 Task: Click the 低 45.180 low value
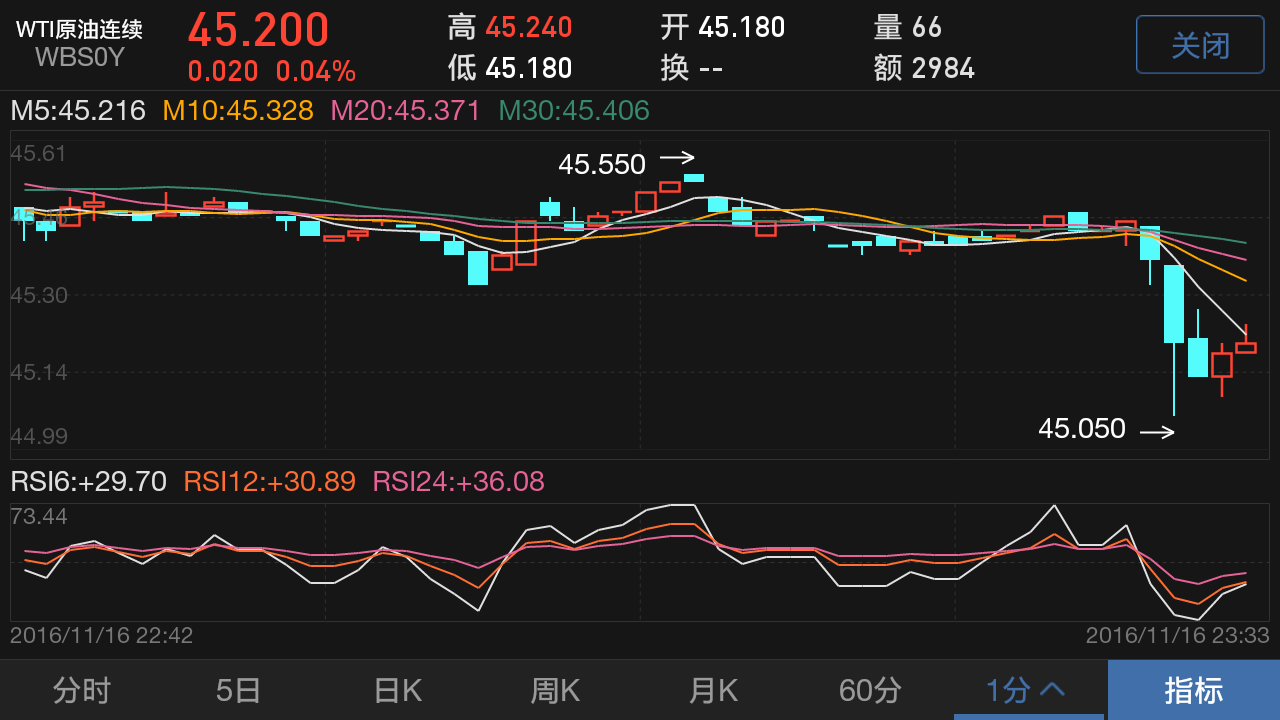[x=510, y=68]
